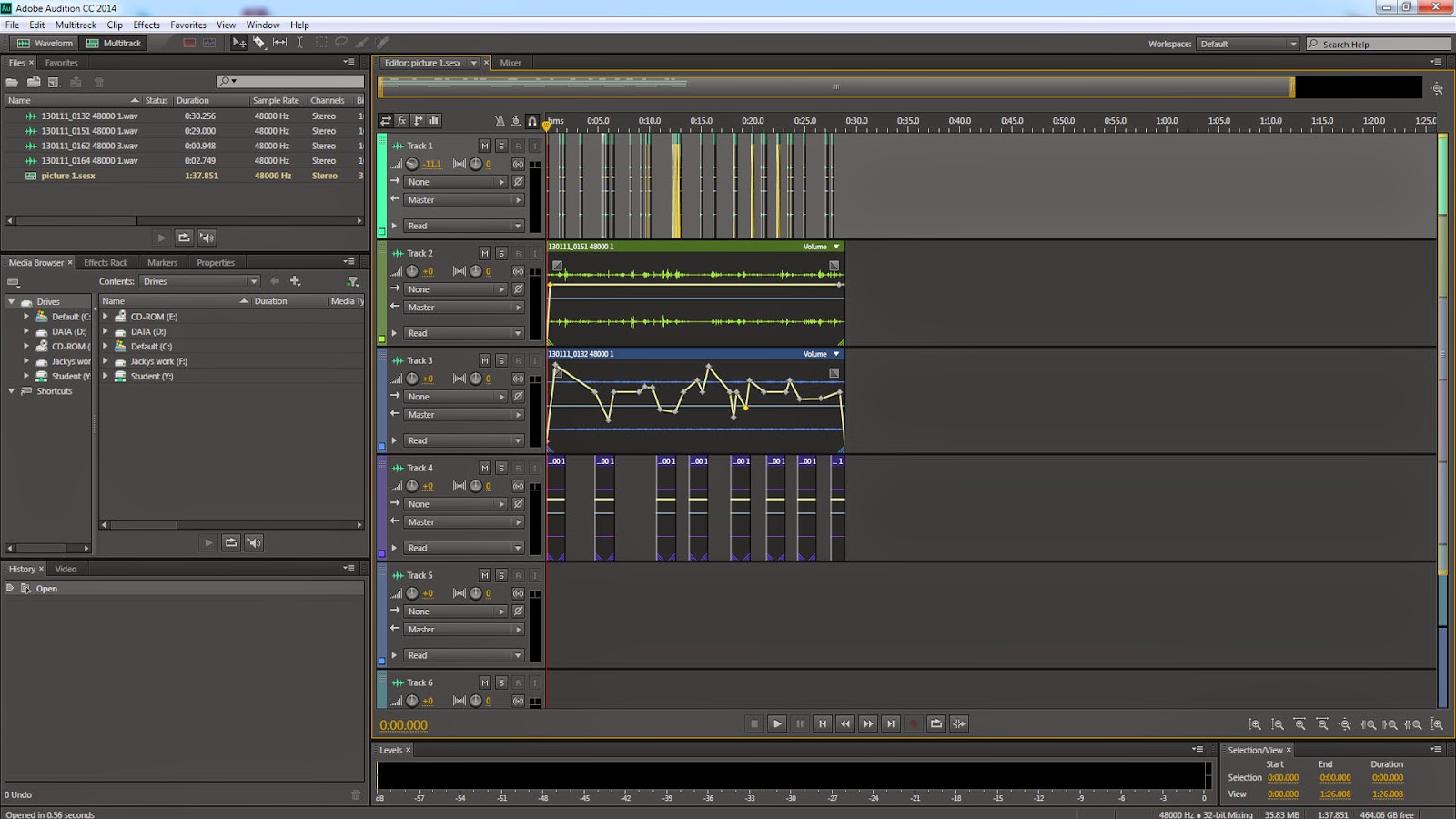Toggle polarity reverse on Track 1
1456x819 pixels.
click(518, 182)
